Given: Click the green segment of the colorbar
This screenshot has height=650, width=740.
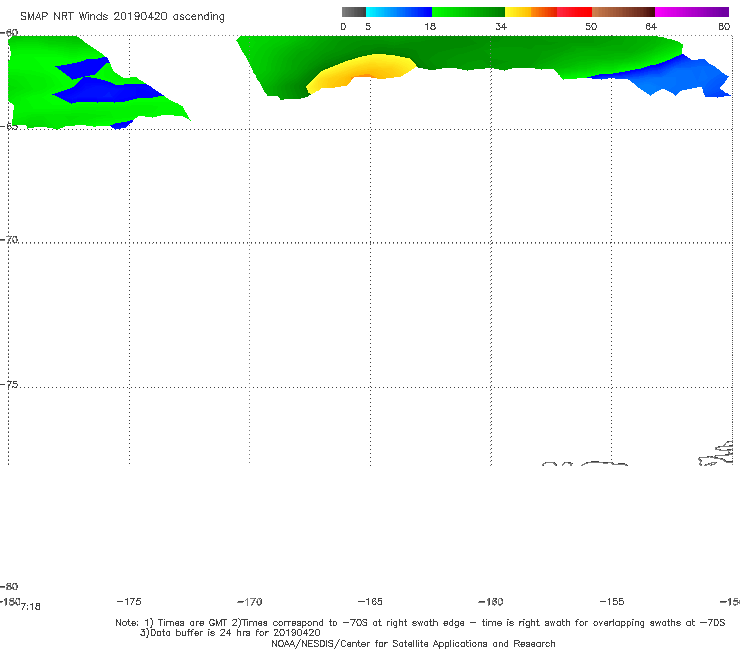Looking at the screenshot, I should [468, 12].
